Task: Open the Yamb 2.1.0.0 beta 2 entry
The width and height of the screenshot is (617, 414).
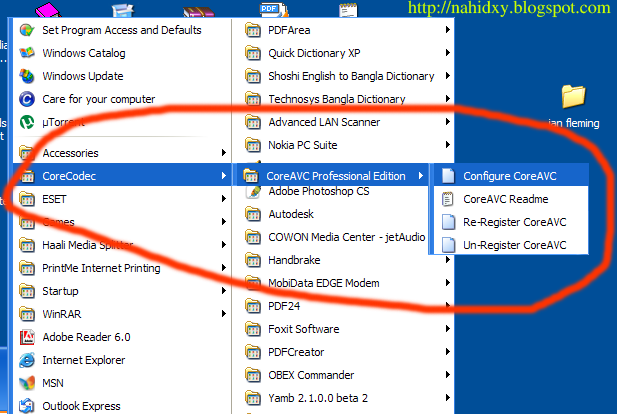Action: [x=344, y=398]
